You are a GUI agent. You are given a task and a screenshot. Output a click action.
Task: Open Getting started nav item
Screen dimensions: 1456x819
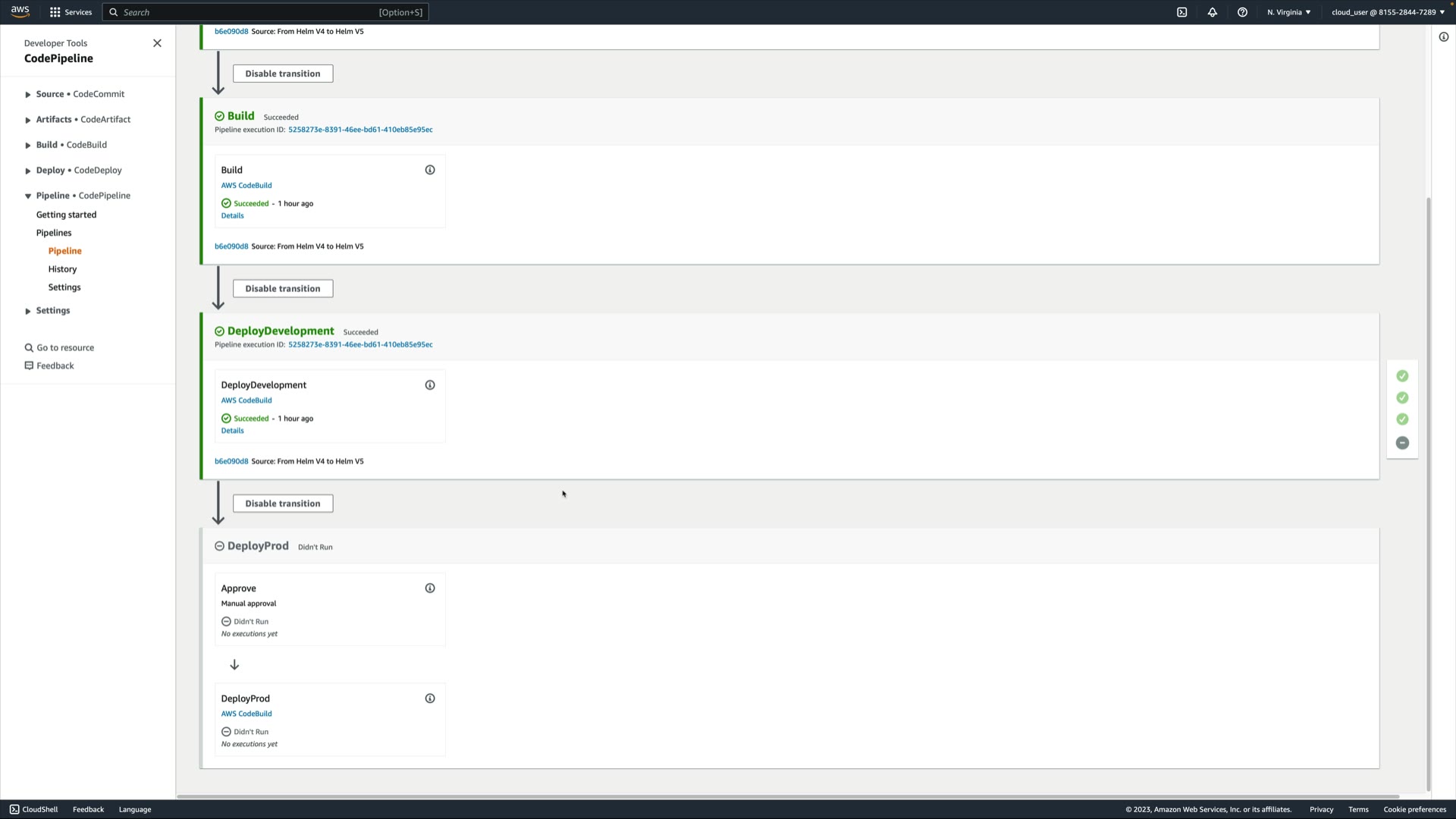pyautogui.click(x=66, y=215)
